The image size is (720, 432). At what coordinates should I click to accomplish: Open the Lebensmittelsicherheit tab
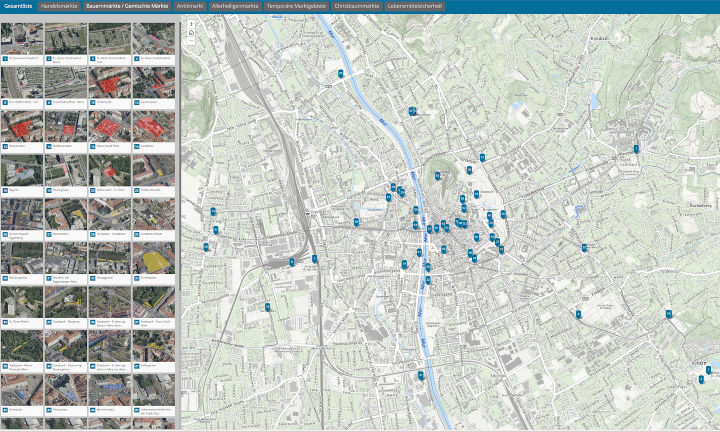click(415, 6)
